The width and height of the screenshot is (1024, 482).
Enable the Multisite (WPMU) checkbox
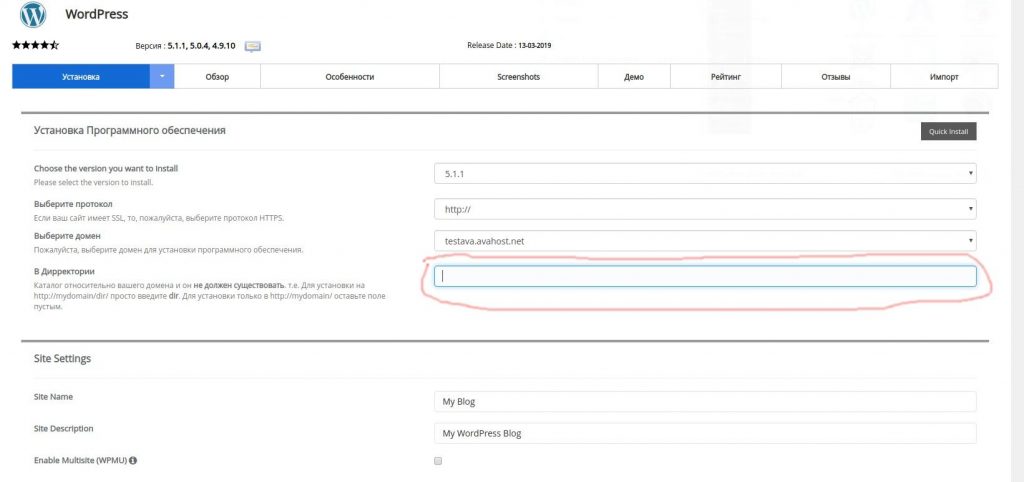[438, 460]
